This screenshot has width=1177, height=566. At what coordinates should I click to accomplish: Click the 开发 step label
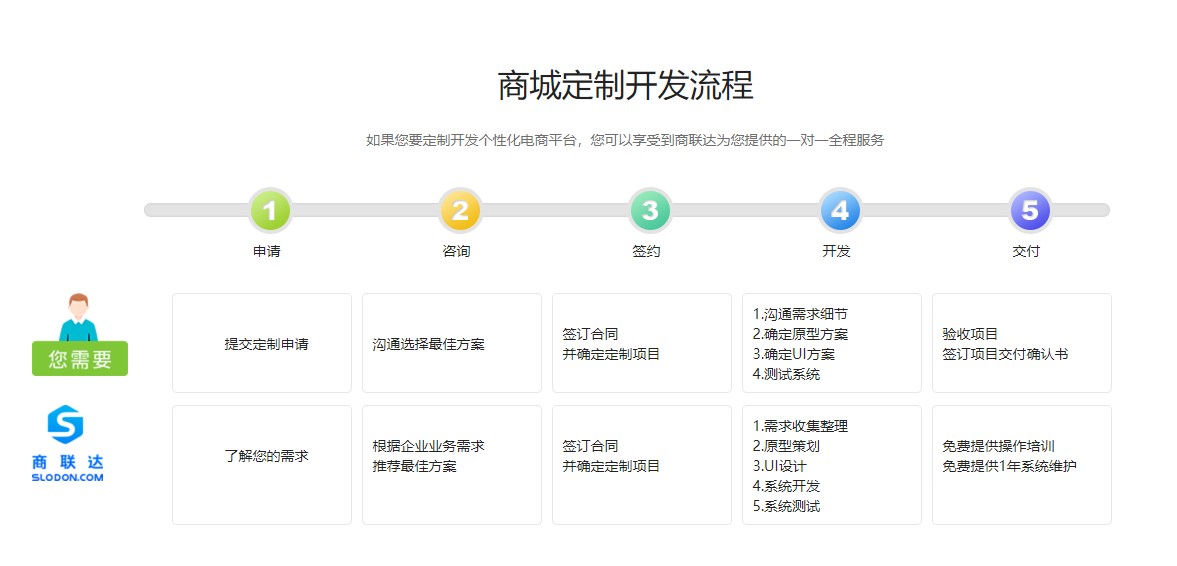(837, 251)
